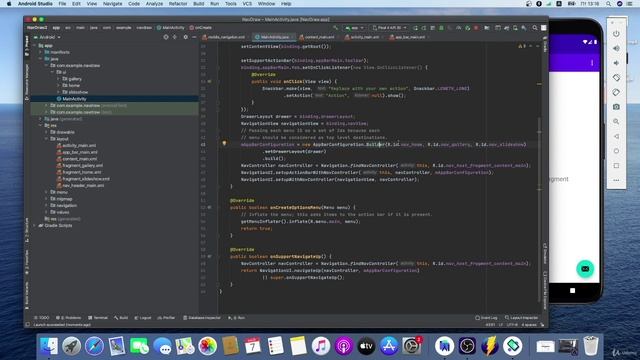640x360 pixels.
Task: Open the Build menu
Action: pos(199,4)
